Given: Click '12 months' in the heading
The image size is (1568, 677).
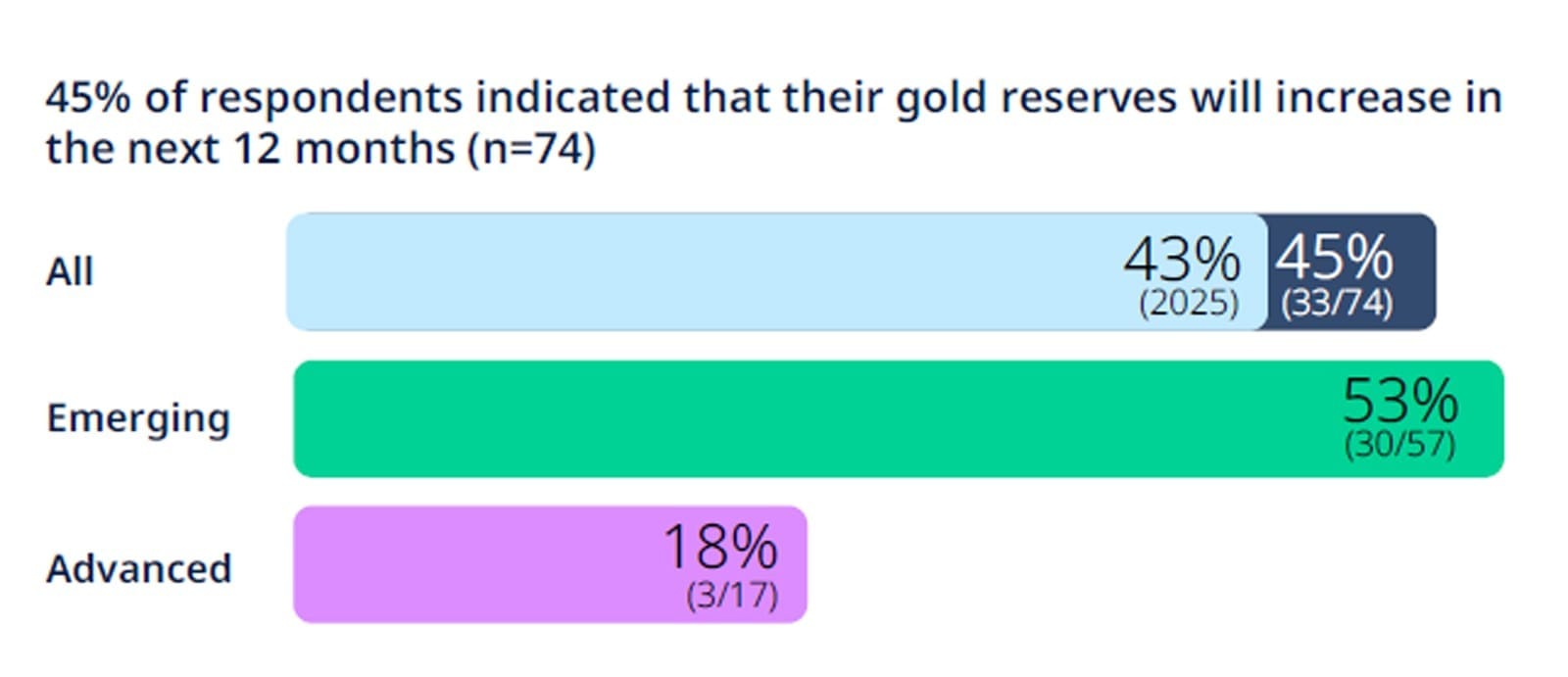Looking at the screenshot, I should click(x=343, y=148).
